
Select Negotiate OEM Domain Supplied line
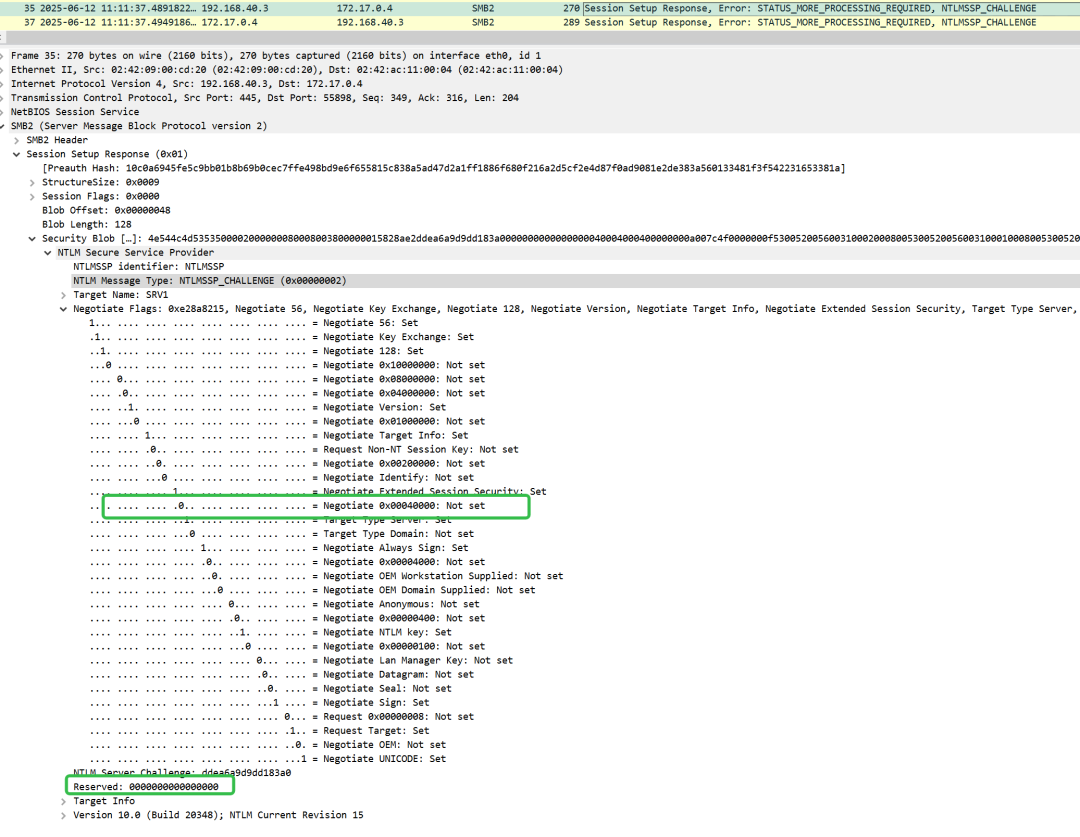pyautogui.click(x=312, y=590)
